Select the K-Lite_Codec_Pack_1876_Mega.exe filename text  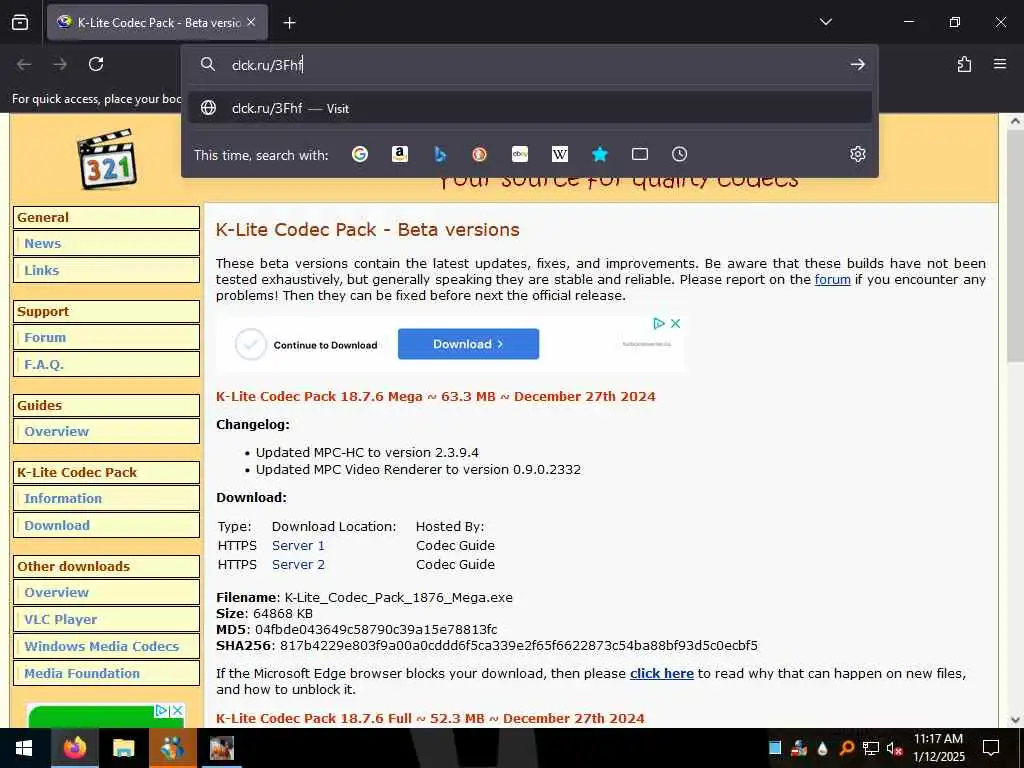coord(398,598)
